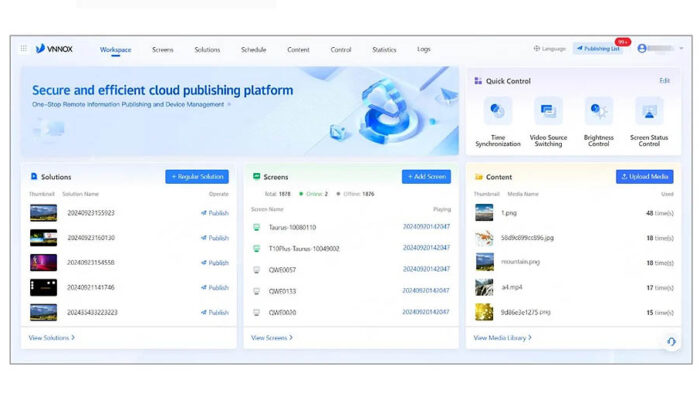Click the T10Plus-Taurus-10049002 screen status icon
The image size is (700, 400).
point(257,249)
